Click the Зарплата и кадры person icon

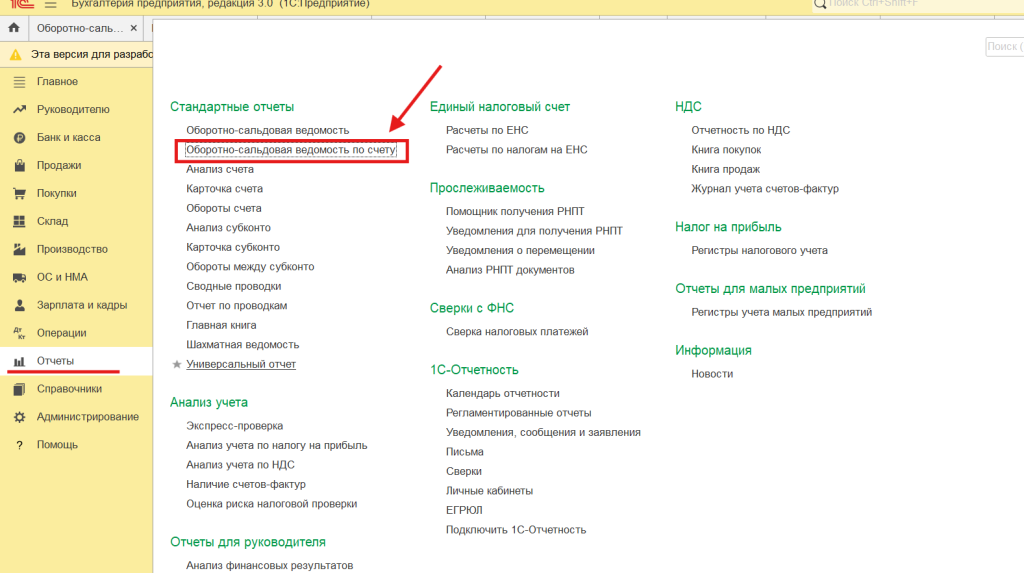tap(20, 305)
